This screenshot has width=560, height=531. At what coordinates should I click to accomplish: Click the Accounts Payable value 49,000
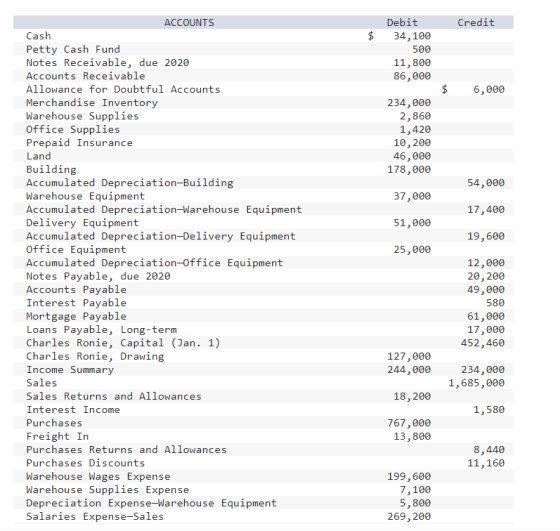click(486, 290)
